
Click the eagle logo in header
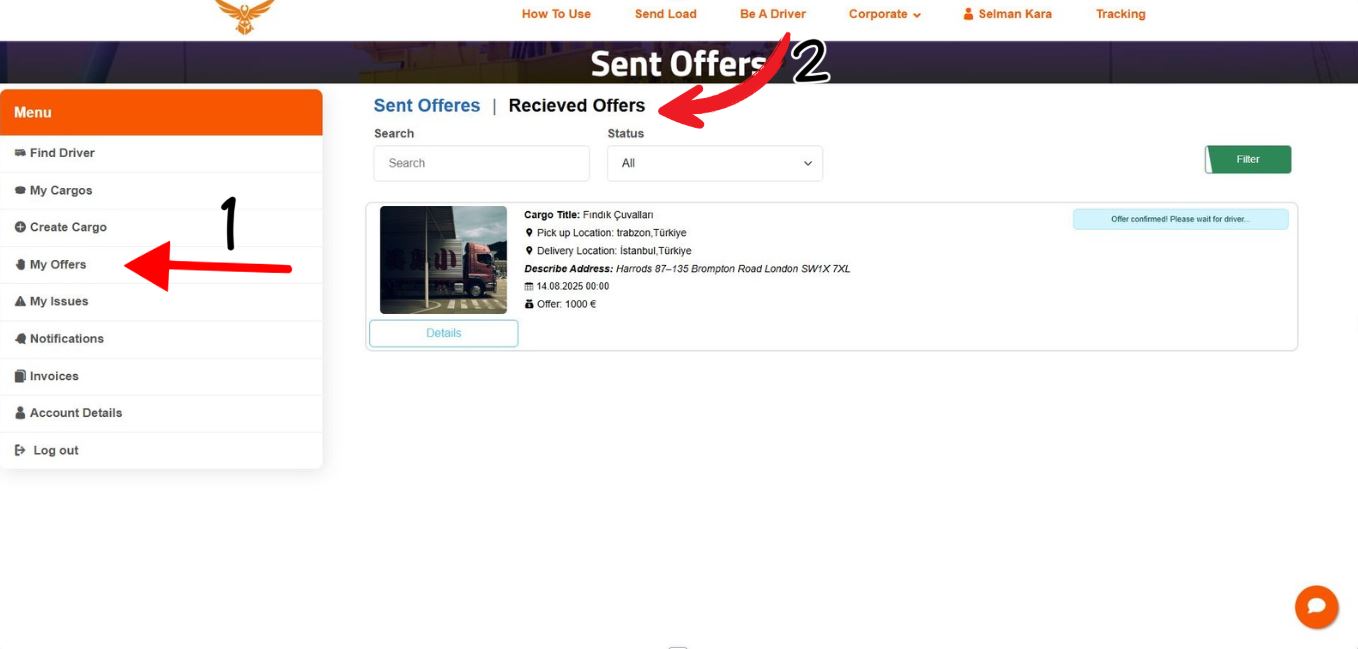pos(244,15)
